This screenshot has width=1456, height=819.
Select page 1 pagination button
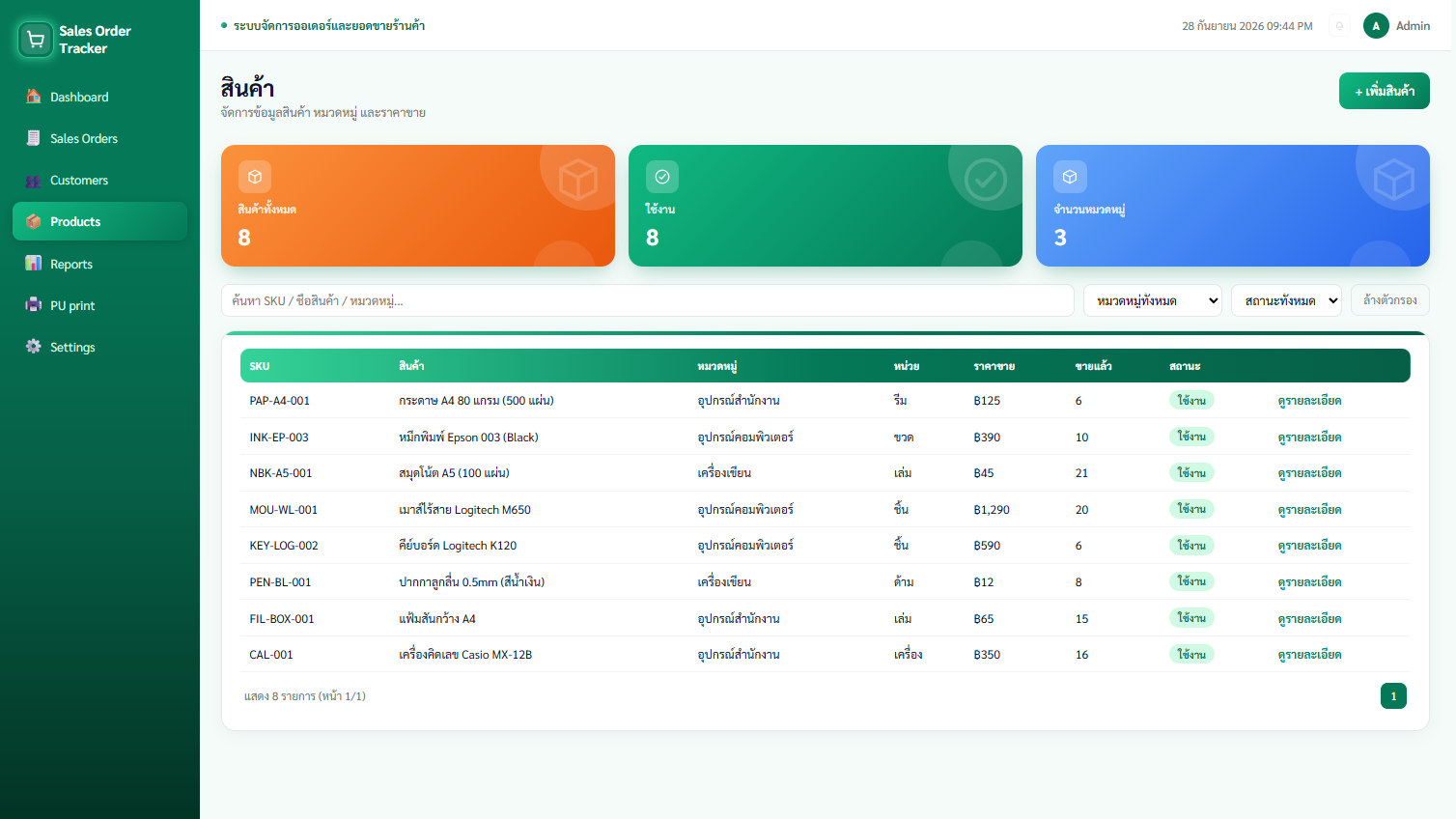click(x=1393, y=696)
